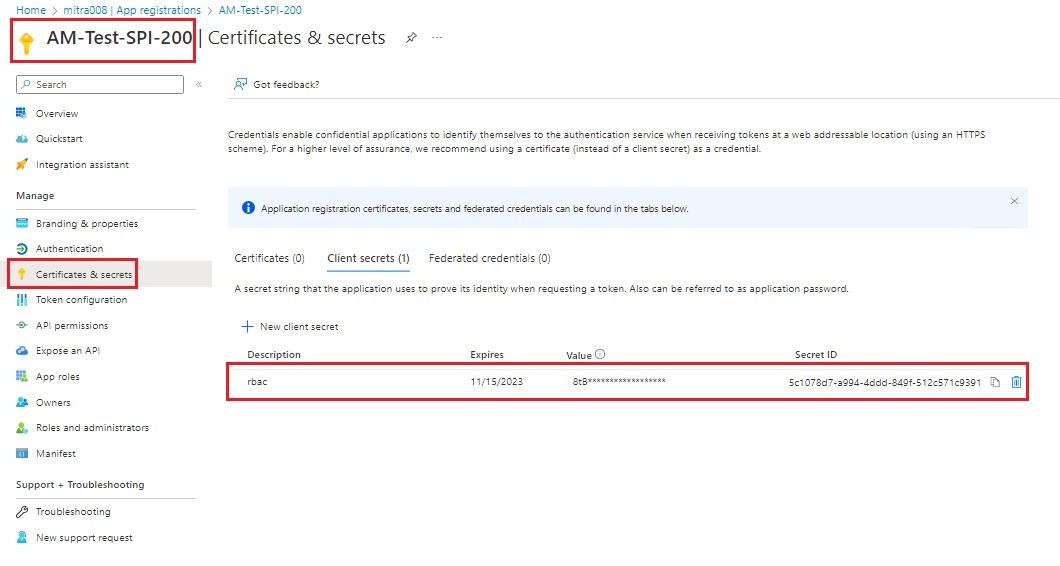Click the Got feedback? button
The height and width of the screenshot is (566, 1060).
click(276, 85)
